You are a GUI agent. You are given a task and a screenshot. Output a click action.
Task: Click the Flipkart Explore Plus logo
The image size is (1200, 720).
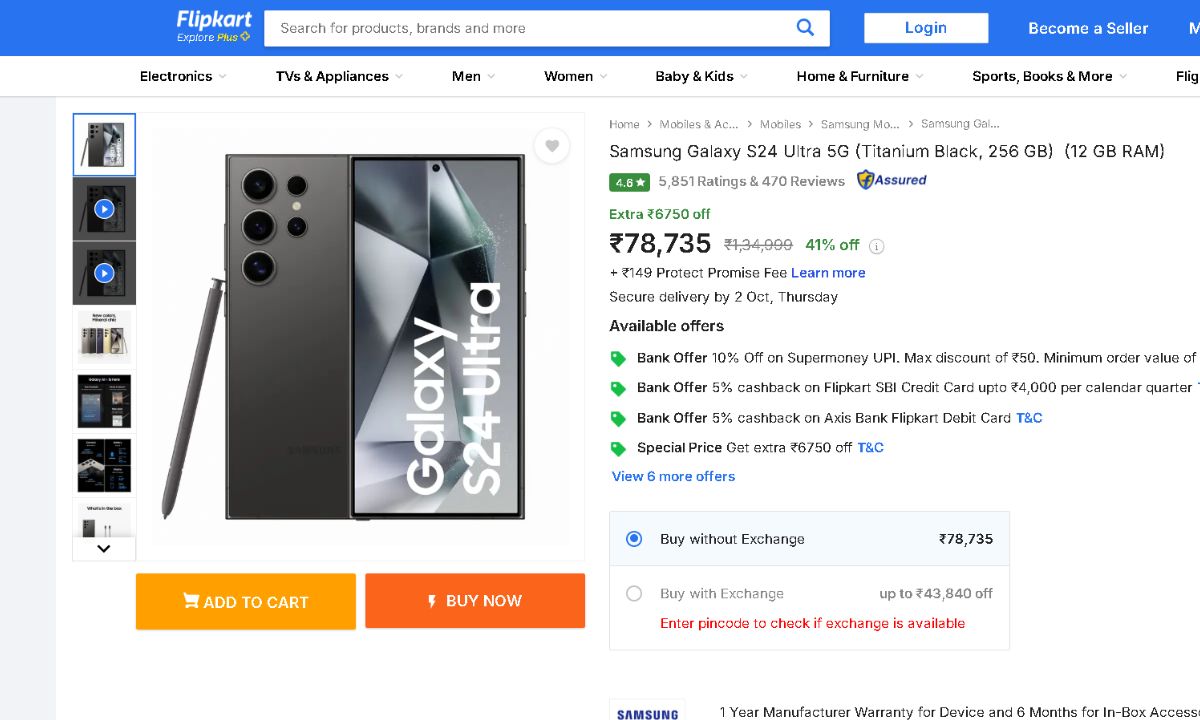pos(214,27)
